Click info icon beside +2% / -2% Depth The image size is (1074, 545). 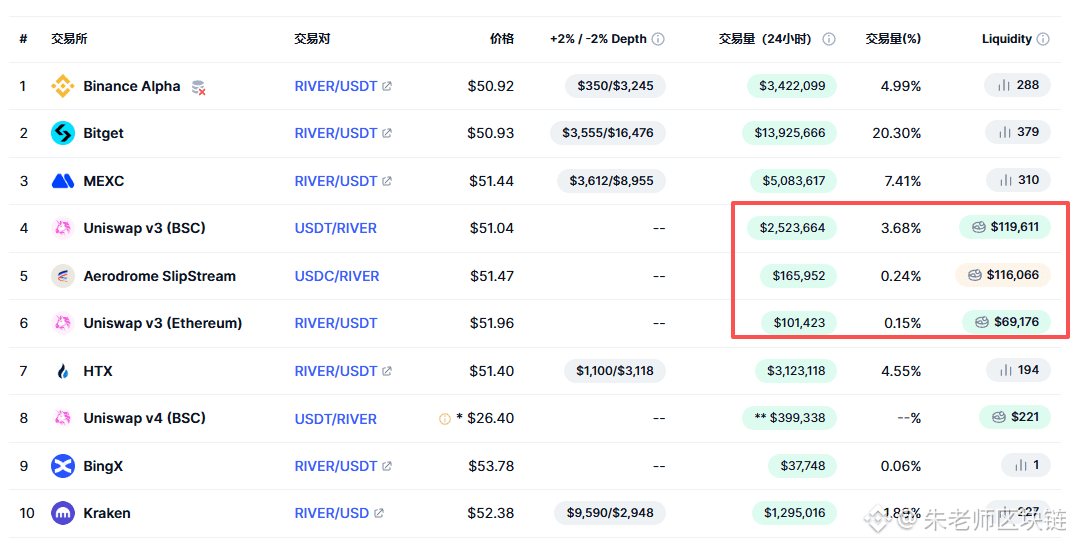658,39
